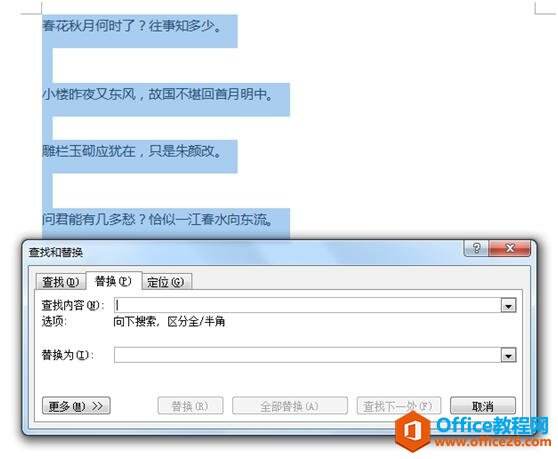Expand more options with 更多 button
The height and width of the screenshot is (459, 558).
coord(76,406)
